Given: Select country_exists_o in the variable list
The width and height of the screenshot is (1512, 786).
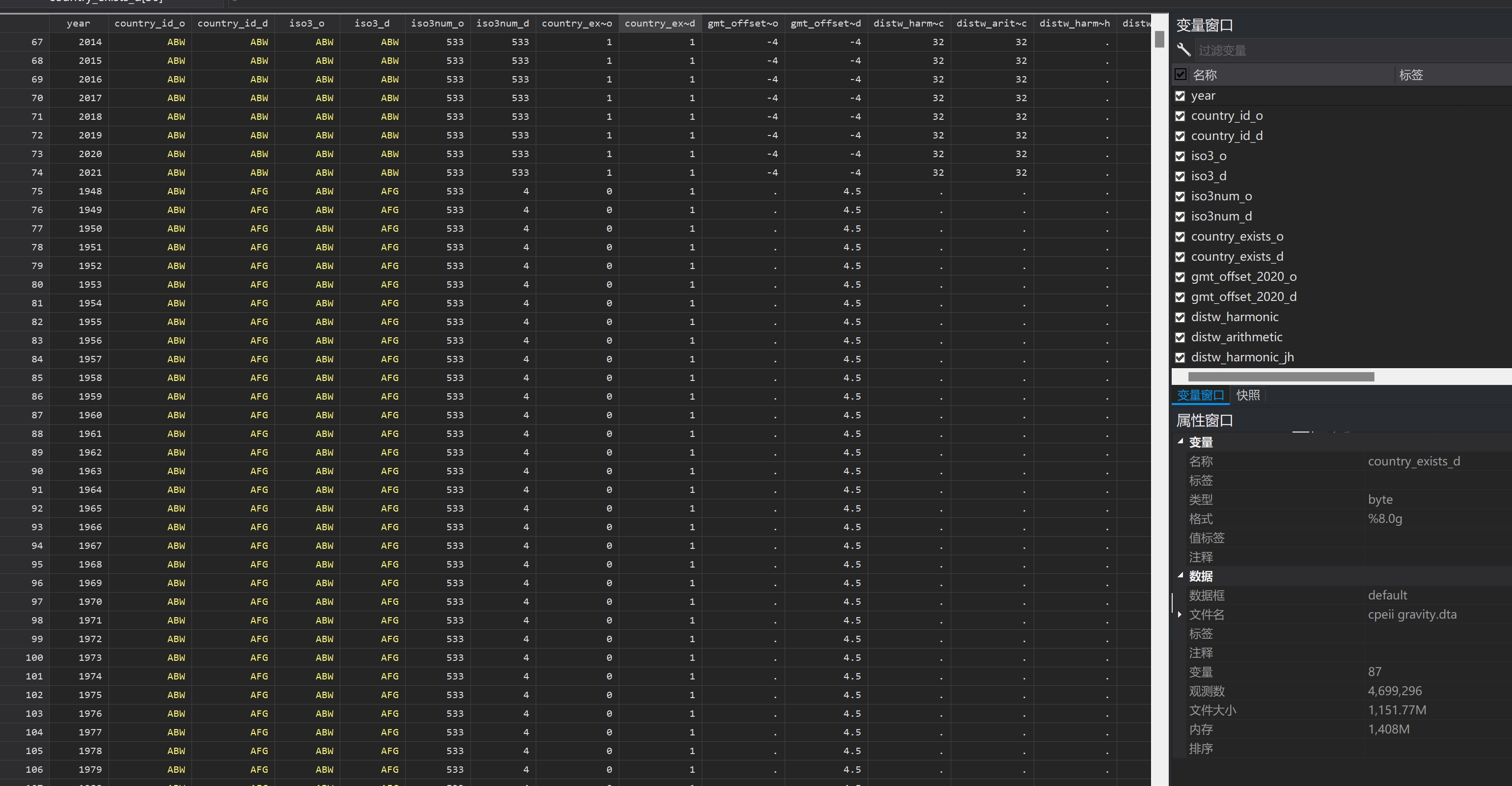Looking at the screenshot, I should 1237,237.
